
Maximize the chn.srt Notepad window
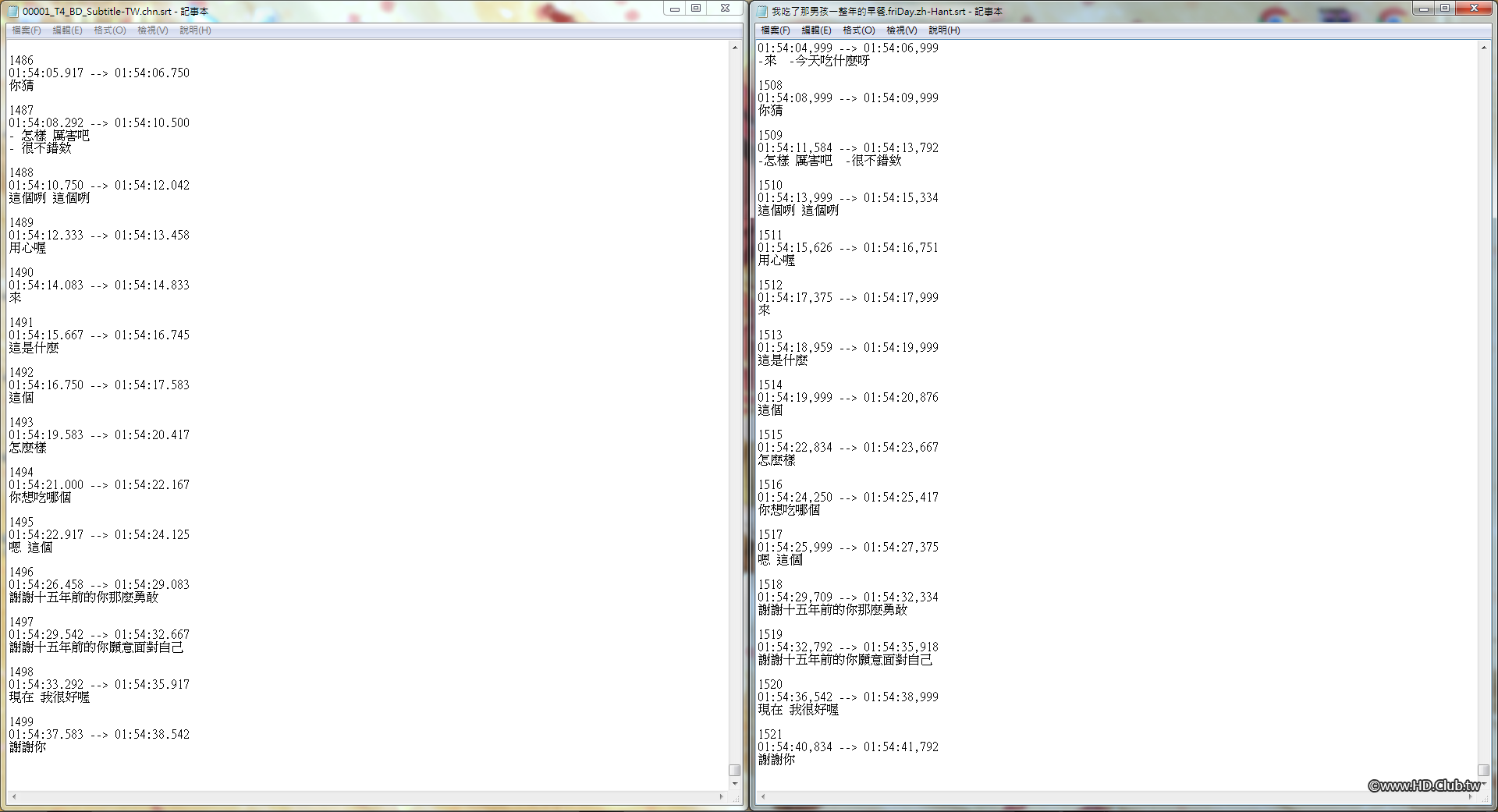click(x=696, y=9)
